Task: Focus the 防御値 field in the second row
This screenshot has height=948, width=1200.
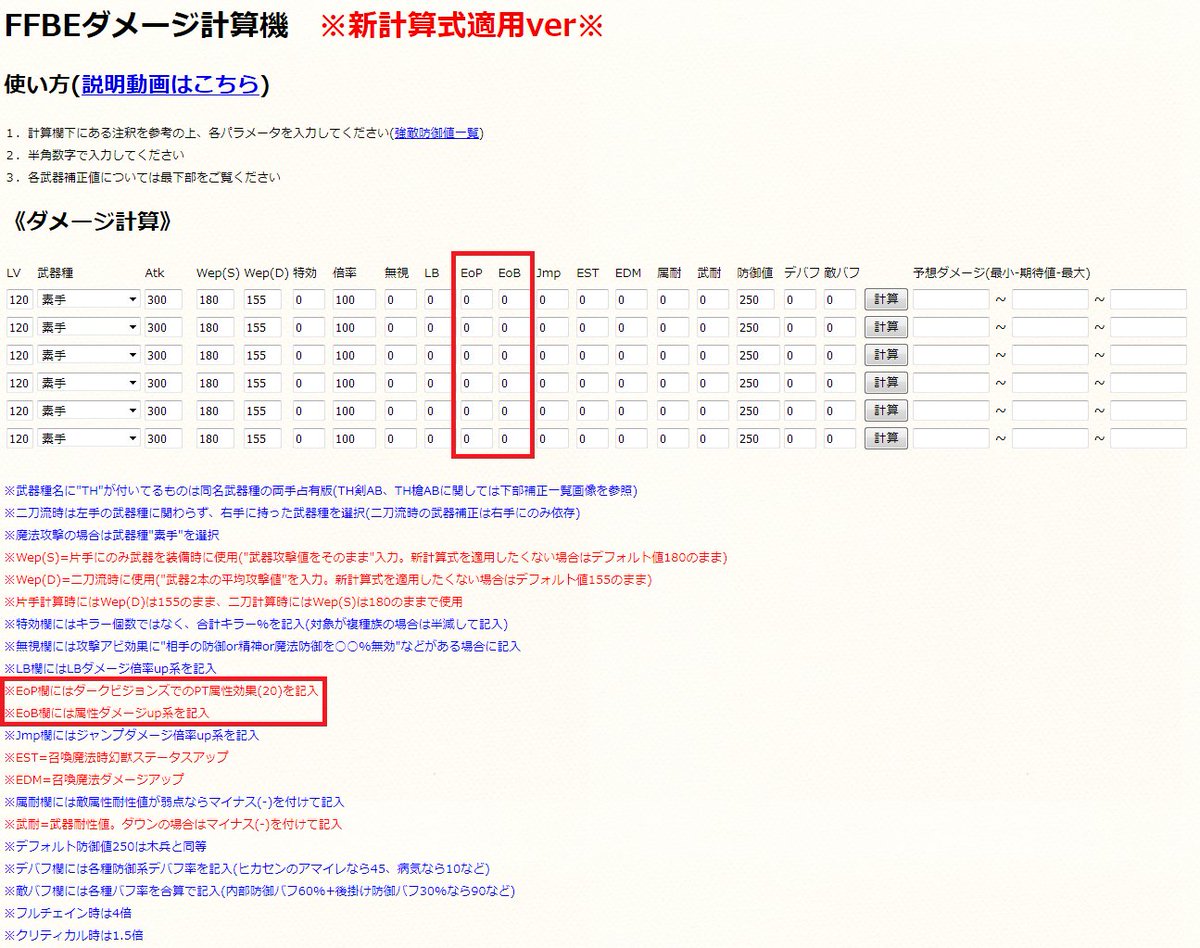Action: point(757,327)
